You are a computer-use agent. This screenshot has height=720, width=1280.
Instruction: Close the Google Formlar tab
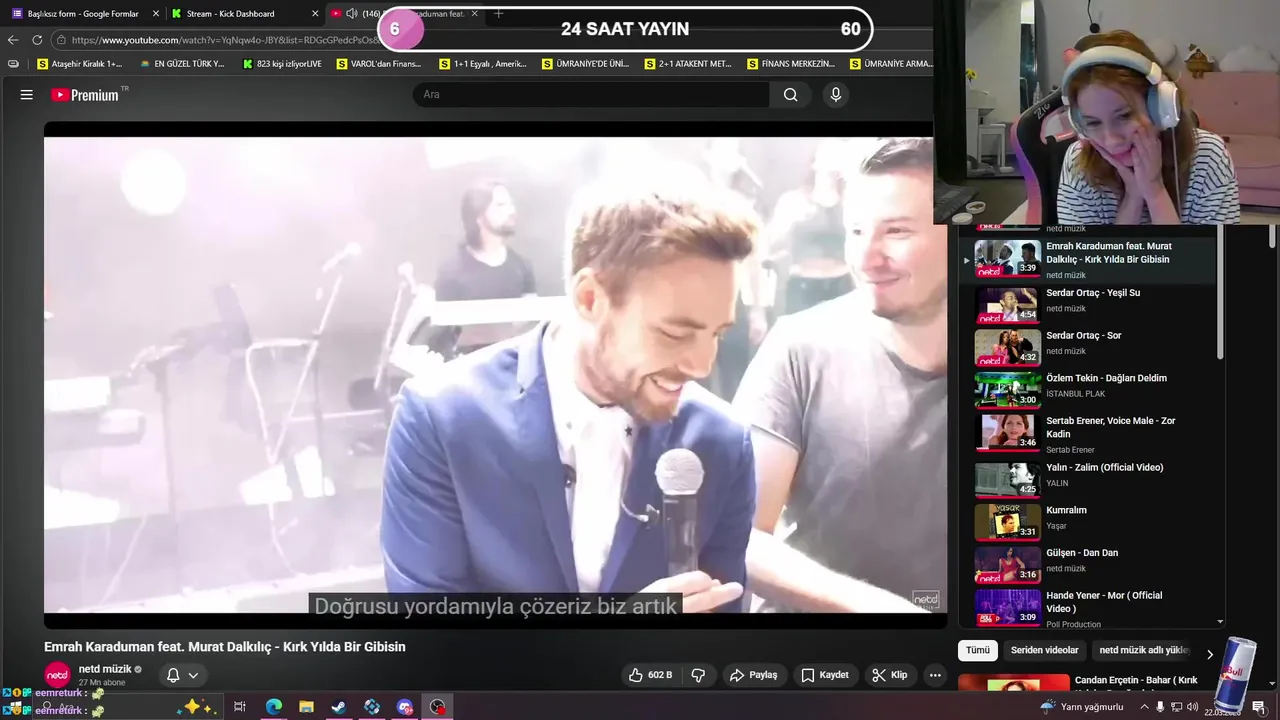[x=156, y=14]
